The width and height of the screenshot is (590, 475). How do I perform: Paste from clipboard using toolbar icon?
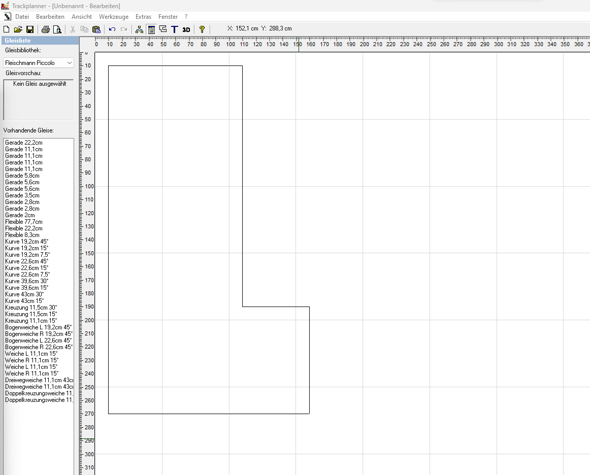coord(96,29)
